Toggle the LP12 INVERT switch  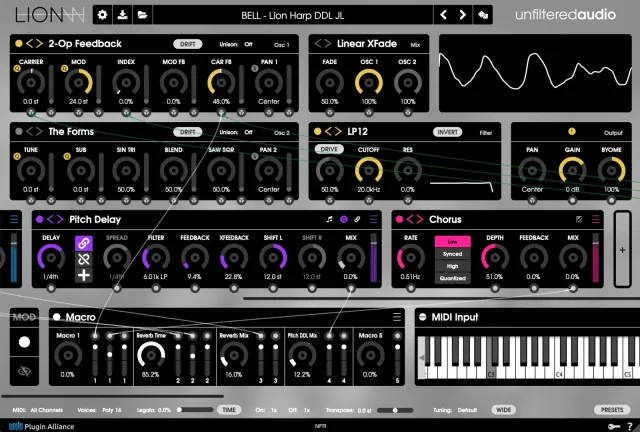click(x=447, y=132)
